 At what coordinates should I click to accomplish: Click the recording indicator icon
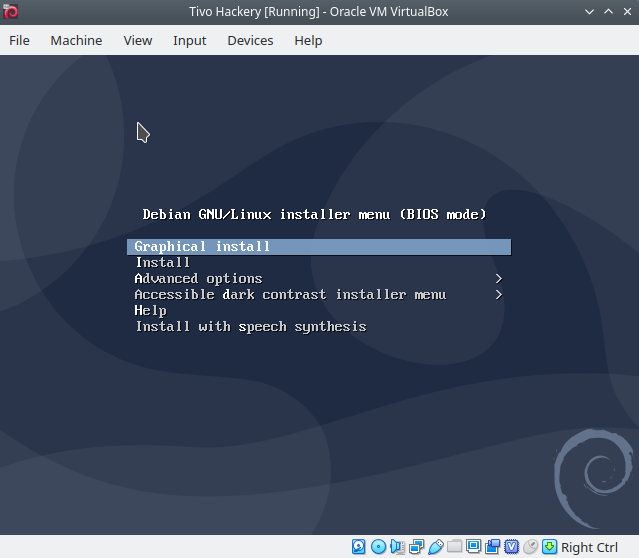pyautogui.click(x=492, y=547)
